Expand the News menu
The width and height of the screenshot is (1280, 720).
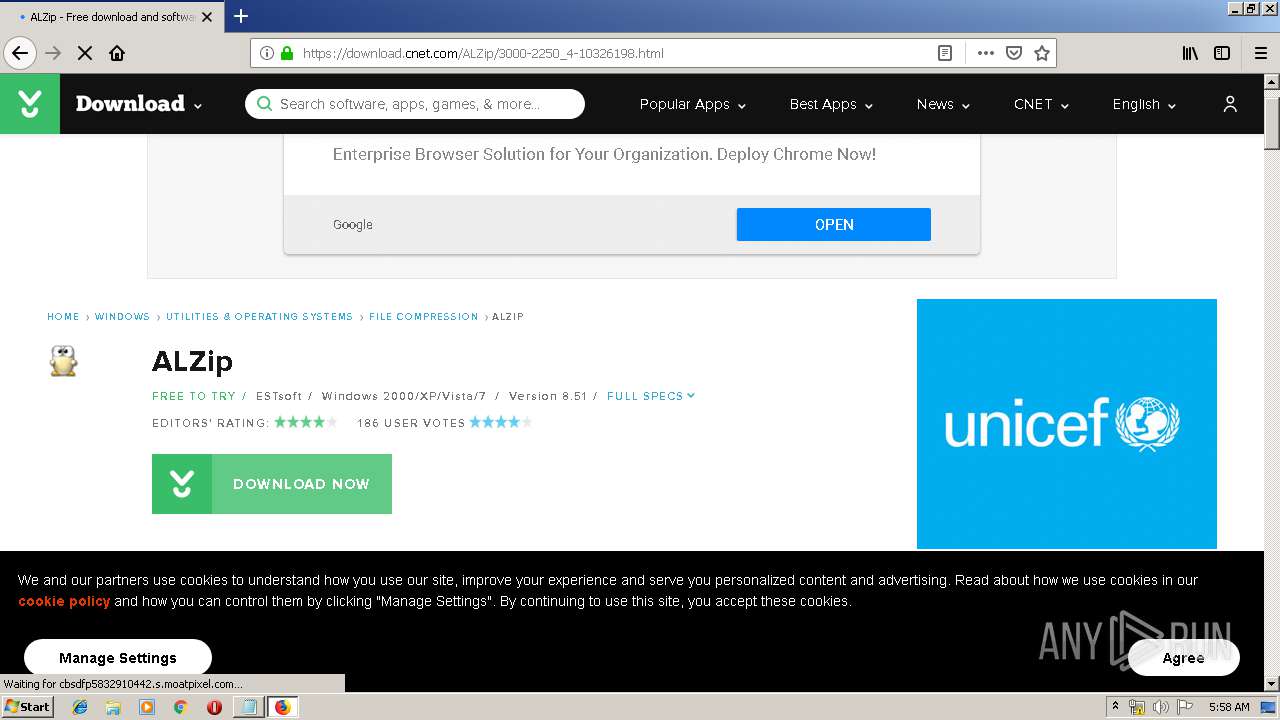pos(943,104)
